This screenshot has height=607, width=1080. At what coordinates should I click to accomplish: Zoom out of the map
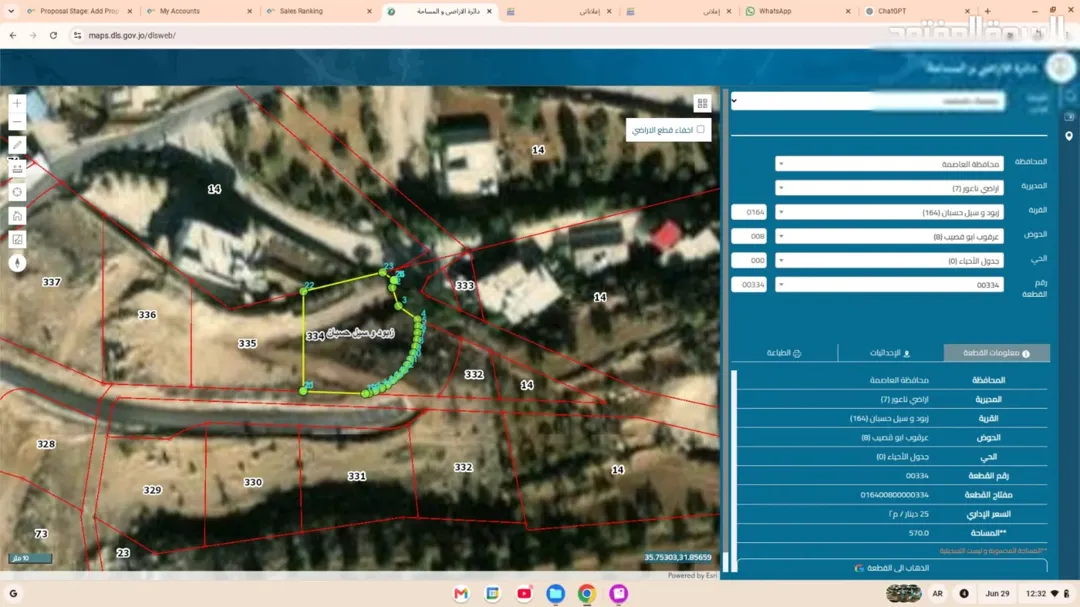(17, 122)
